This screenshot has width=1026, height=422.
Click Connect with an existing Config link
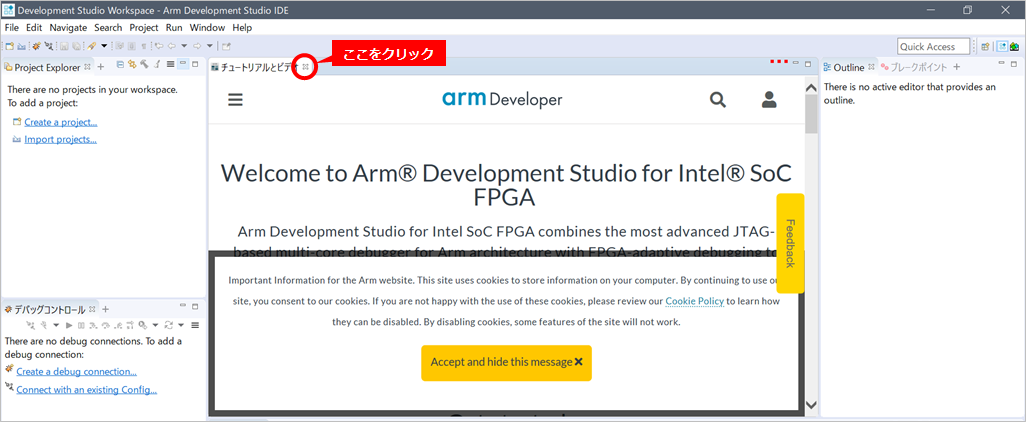click(86, 390)
